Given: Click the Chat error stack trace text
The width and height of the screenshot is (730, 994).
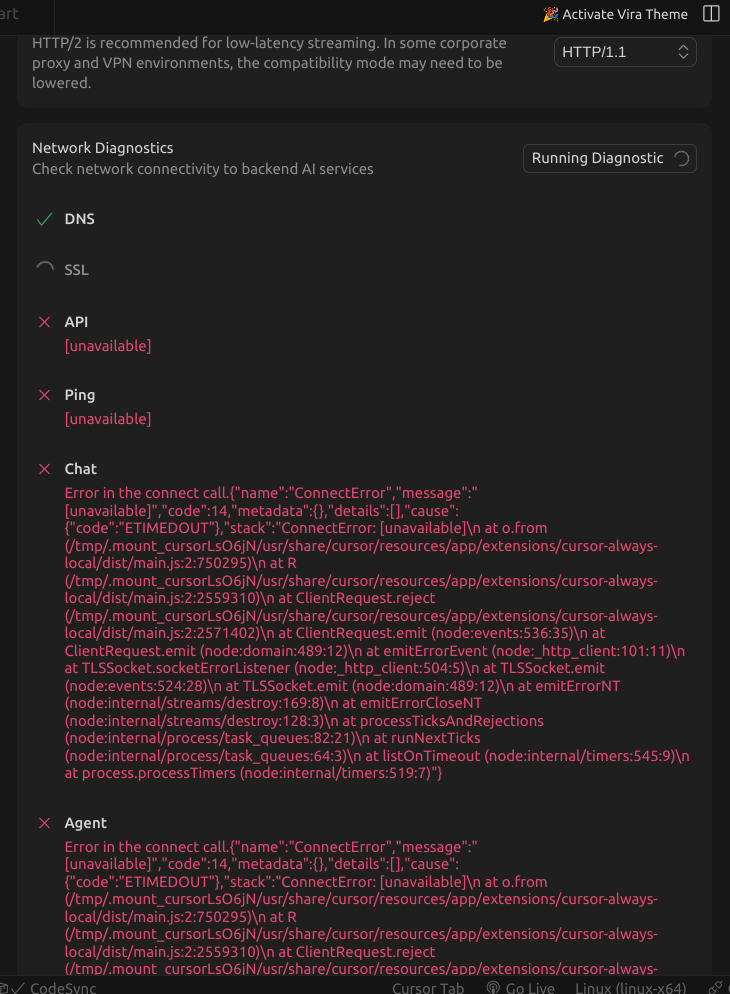Looking at the screenshot, I should 360,632.
